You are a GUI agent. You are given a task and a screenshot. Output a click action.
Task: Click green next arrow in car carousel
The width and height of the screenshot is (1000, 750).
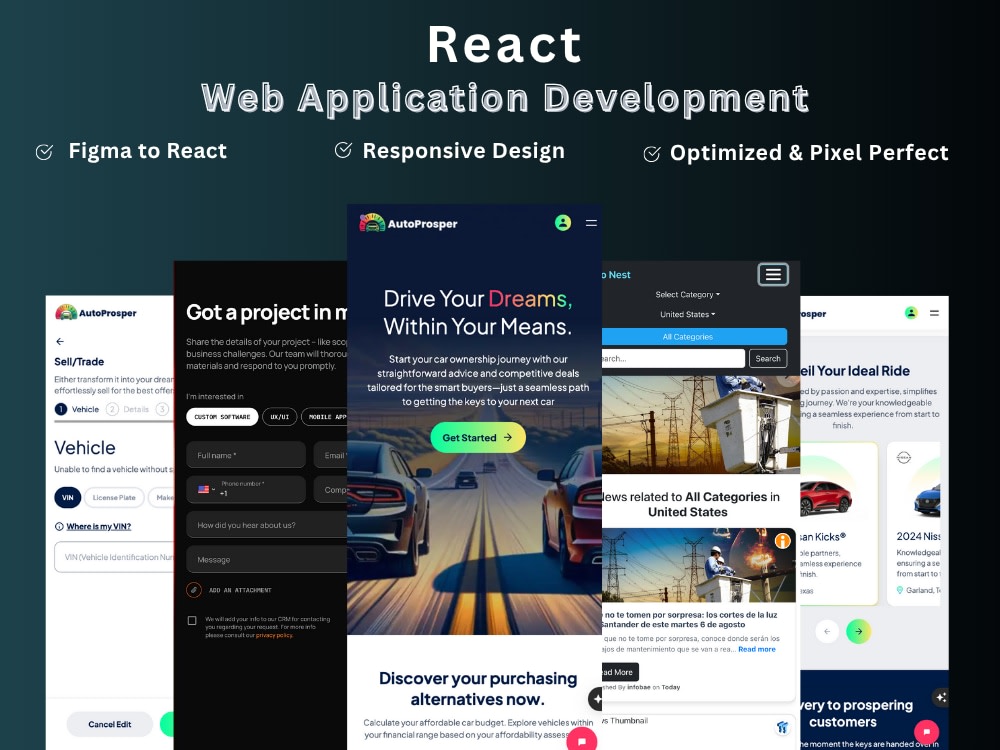858,631
